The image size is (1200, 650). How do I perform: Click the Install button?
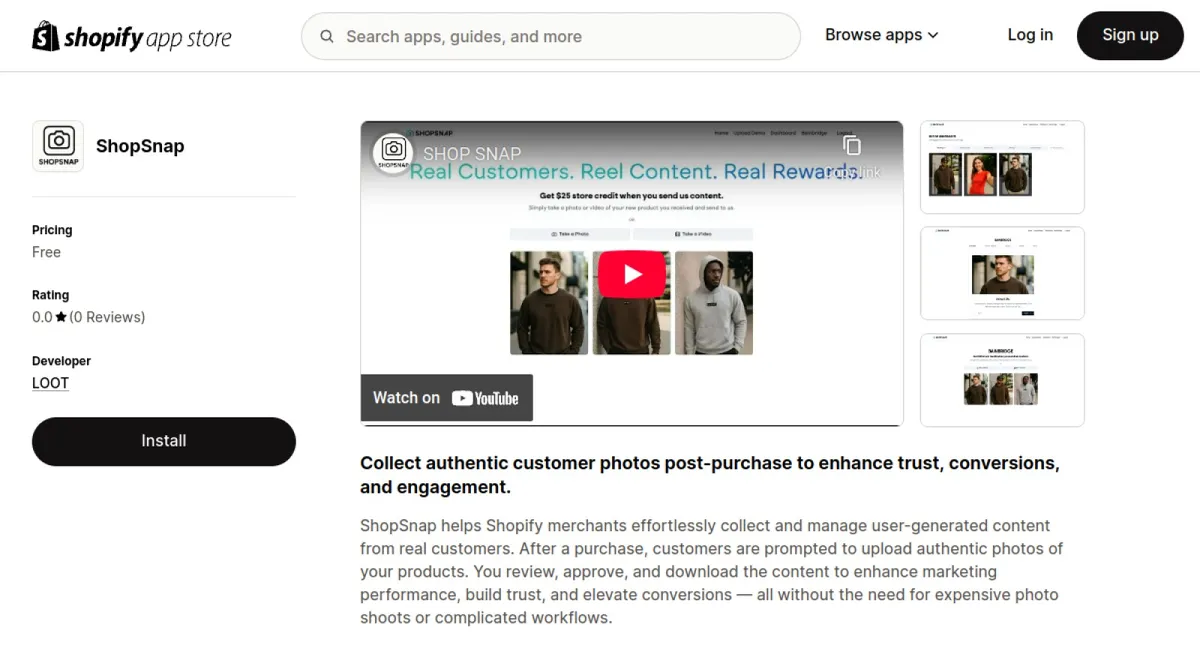pos(164,441)
